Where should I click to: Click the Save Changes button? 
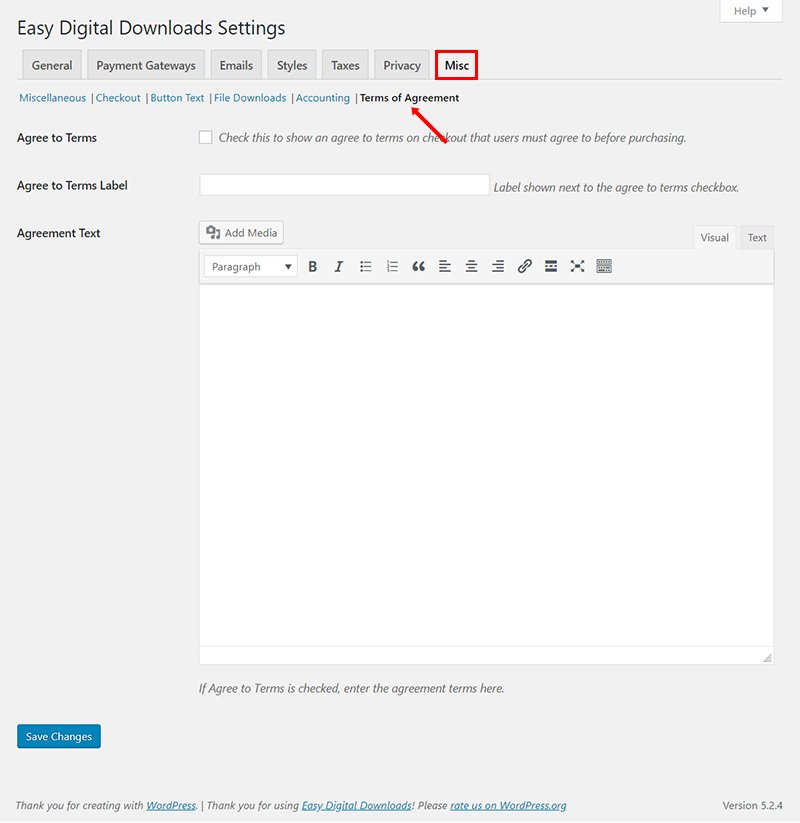59,736
